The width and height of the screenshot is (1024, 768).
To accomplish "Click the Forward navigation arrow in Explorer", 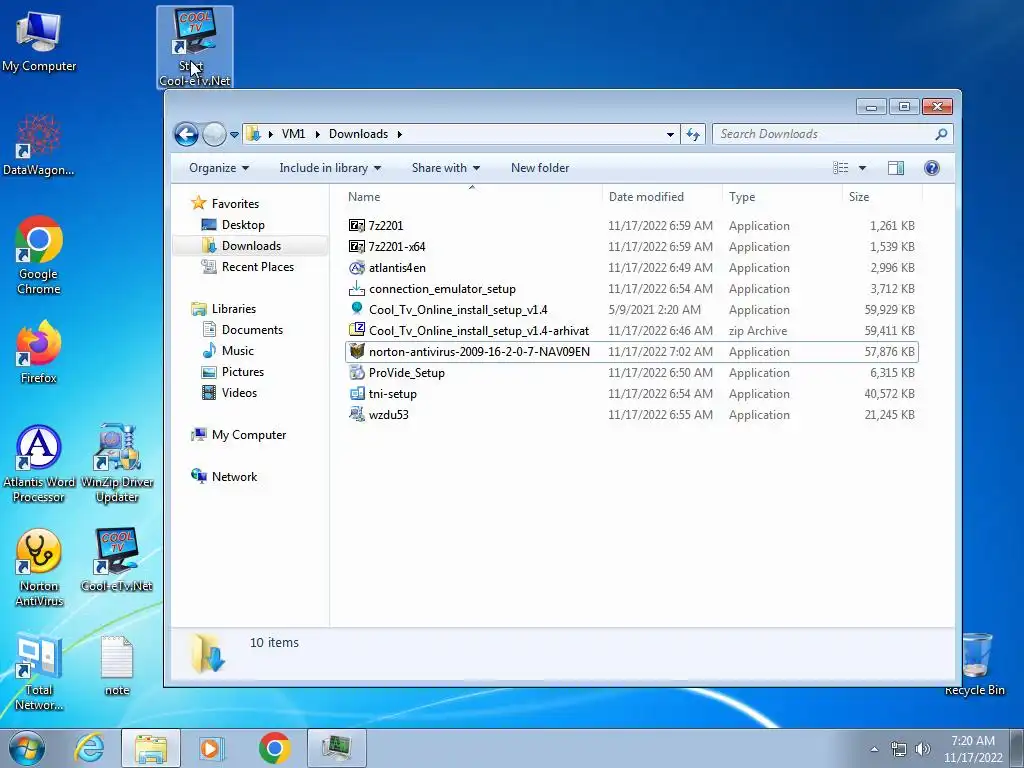I will [x=214, y=135].
